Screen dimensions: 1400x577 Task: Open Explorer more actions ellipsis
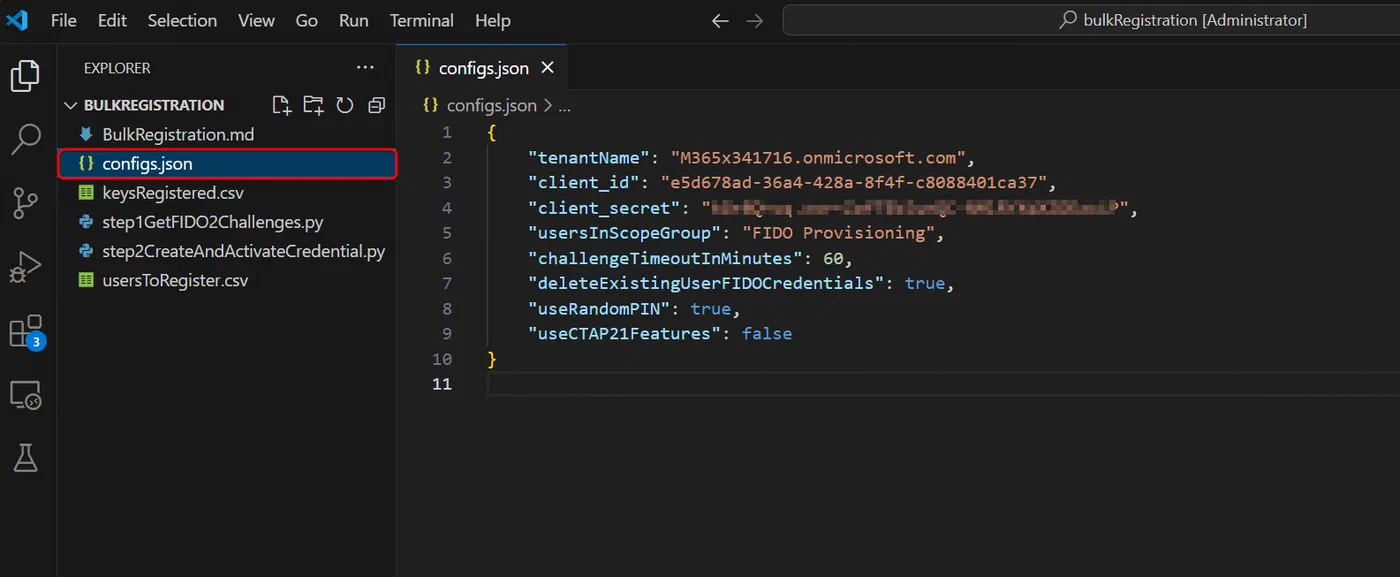click(364, 68)
